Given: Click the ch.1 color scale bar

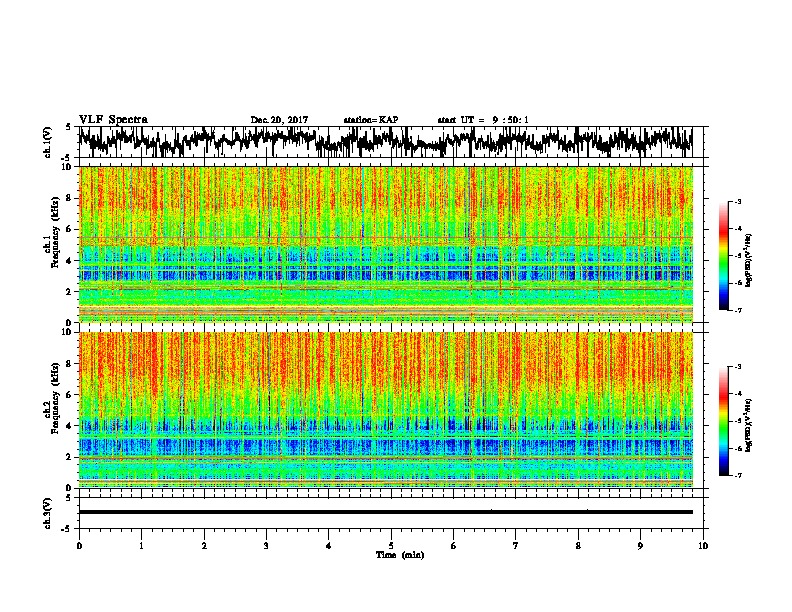Looking at the screenshot, I should point(723,256).
